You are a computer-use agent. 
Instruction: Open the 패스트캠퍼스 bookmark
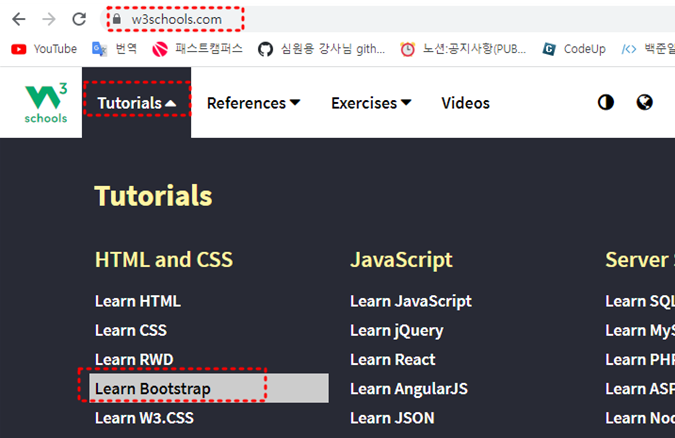pos(198,49)
